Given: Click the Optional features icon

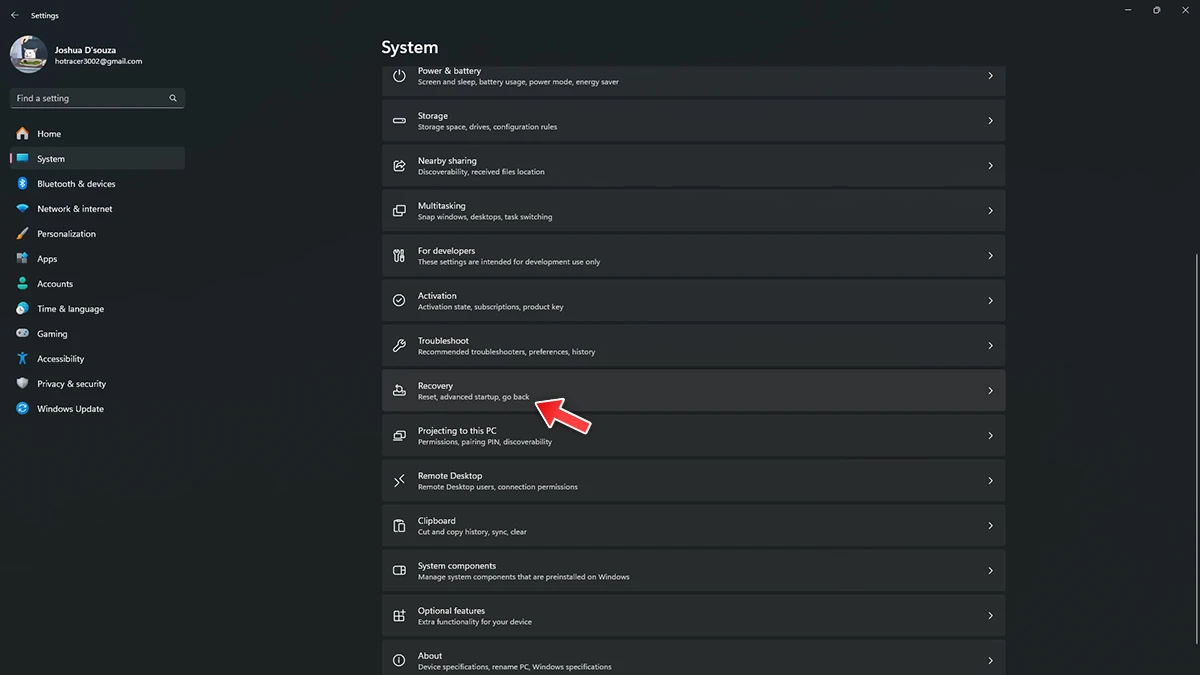Looking at the screenshot, I should (399, 615).
